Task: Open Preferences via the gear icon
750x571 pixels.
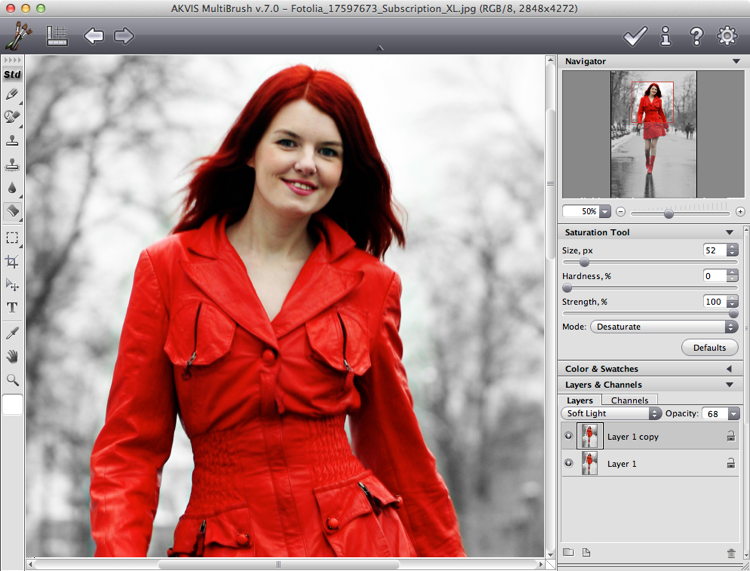Action: coord(727,37)
